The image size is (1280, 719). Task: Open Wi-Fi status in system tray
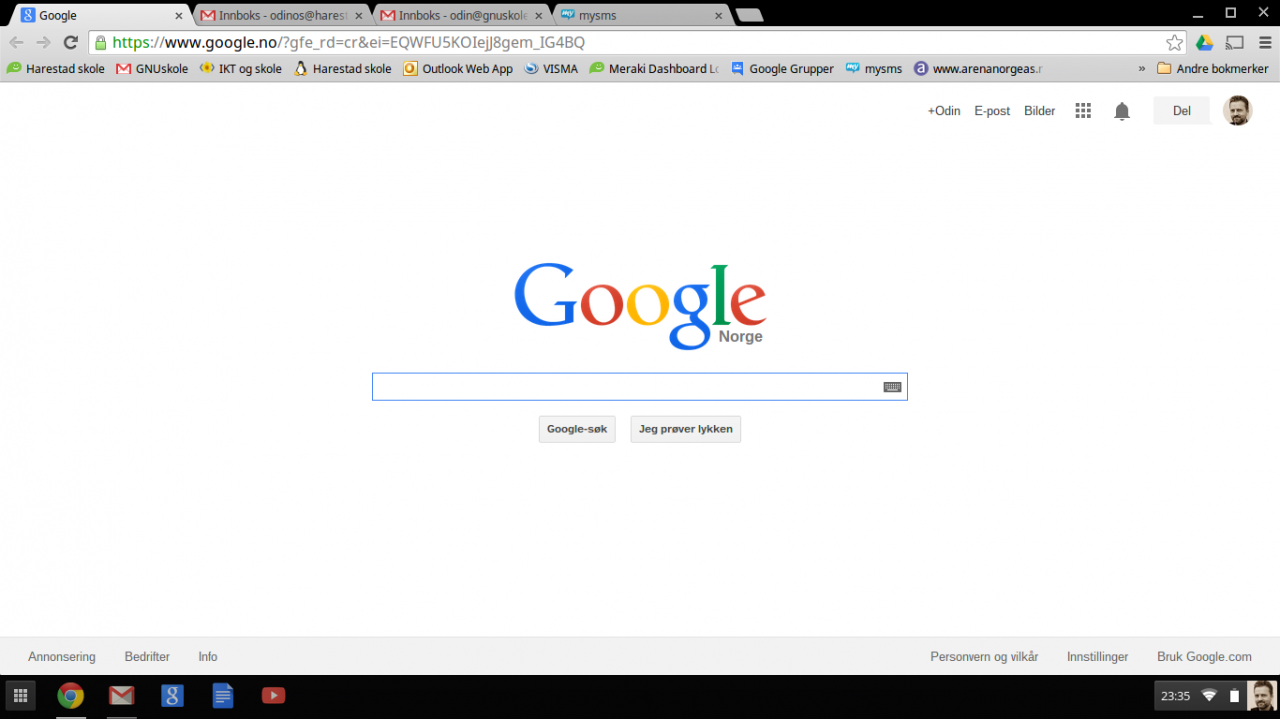tap(1209, 696)
